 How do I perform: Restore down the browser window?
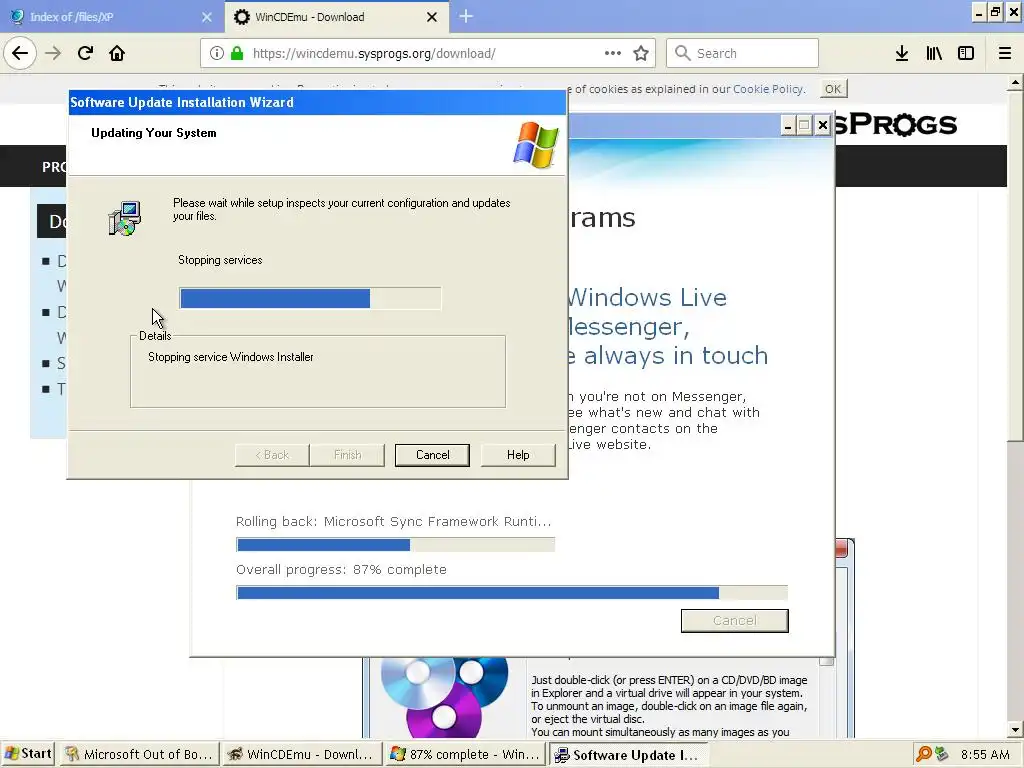[x=995, y=12]
